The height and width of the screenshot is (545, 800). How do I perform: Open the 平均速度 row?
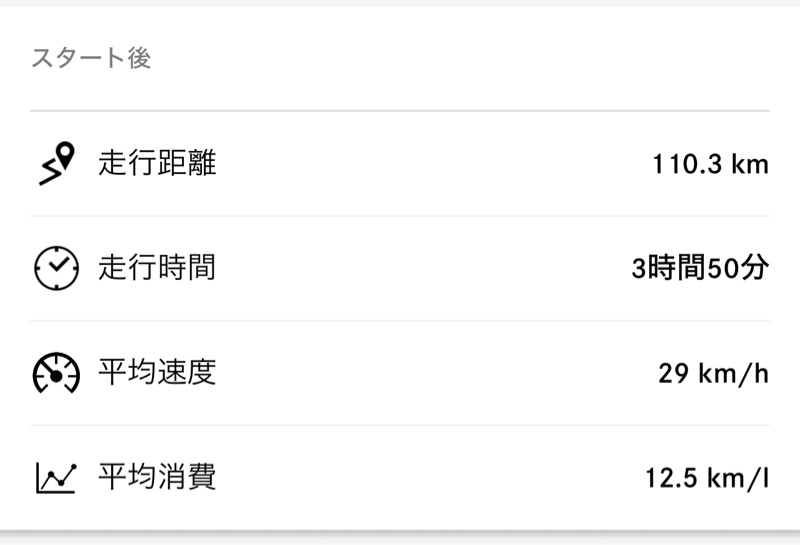pyautogui.click(x=400, y=373)
